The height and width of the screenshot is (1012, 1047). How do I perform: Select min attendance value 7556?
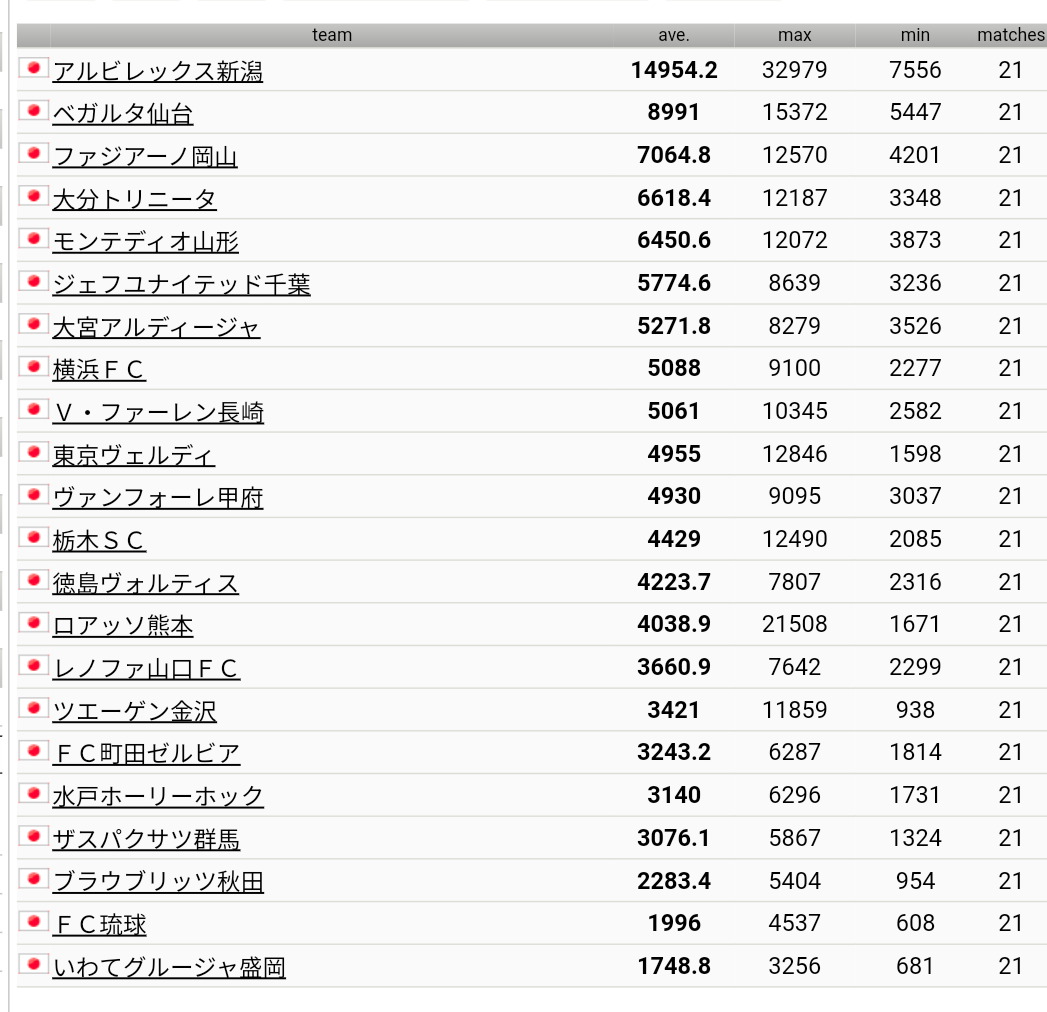click(915, 69)
